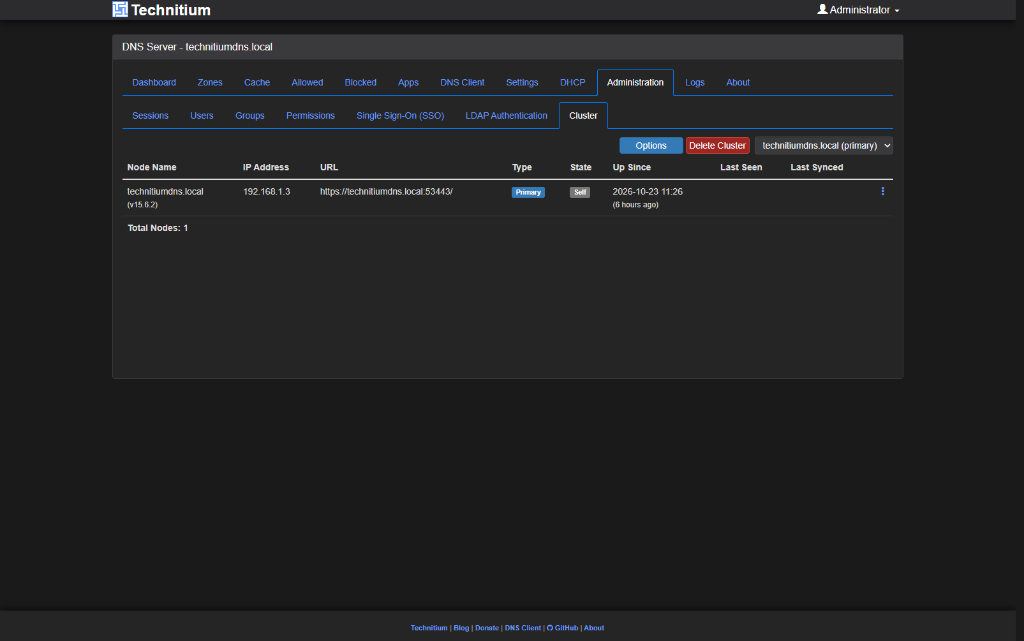Screen dimensions: 1024x641
Task: Click the IP Address column header
Action: coord(266,167)
